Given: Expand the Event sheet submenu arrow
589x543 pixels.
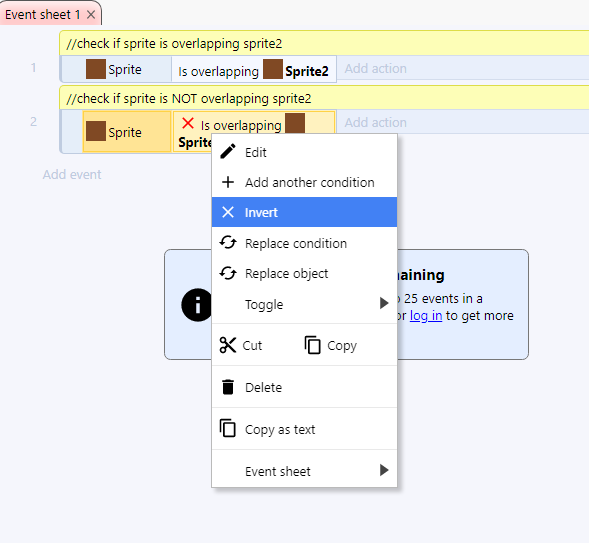Looking at the screenshot, I should coord(384,470).
